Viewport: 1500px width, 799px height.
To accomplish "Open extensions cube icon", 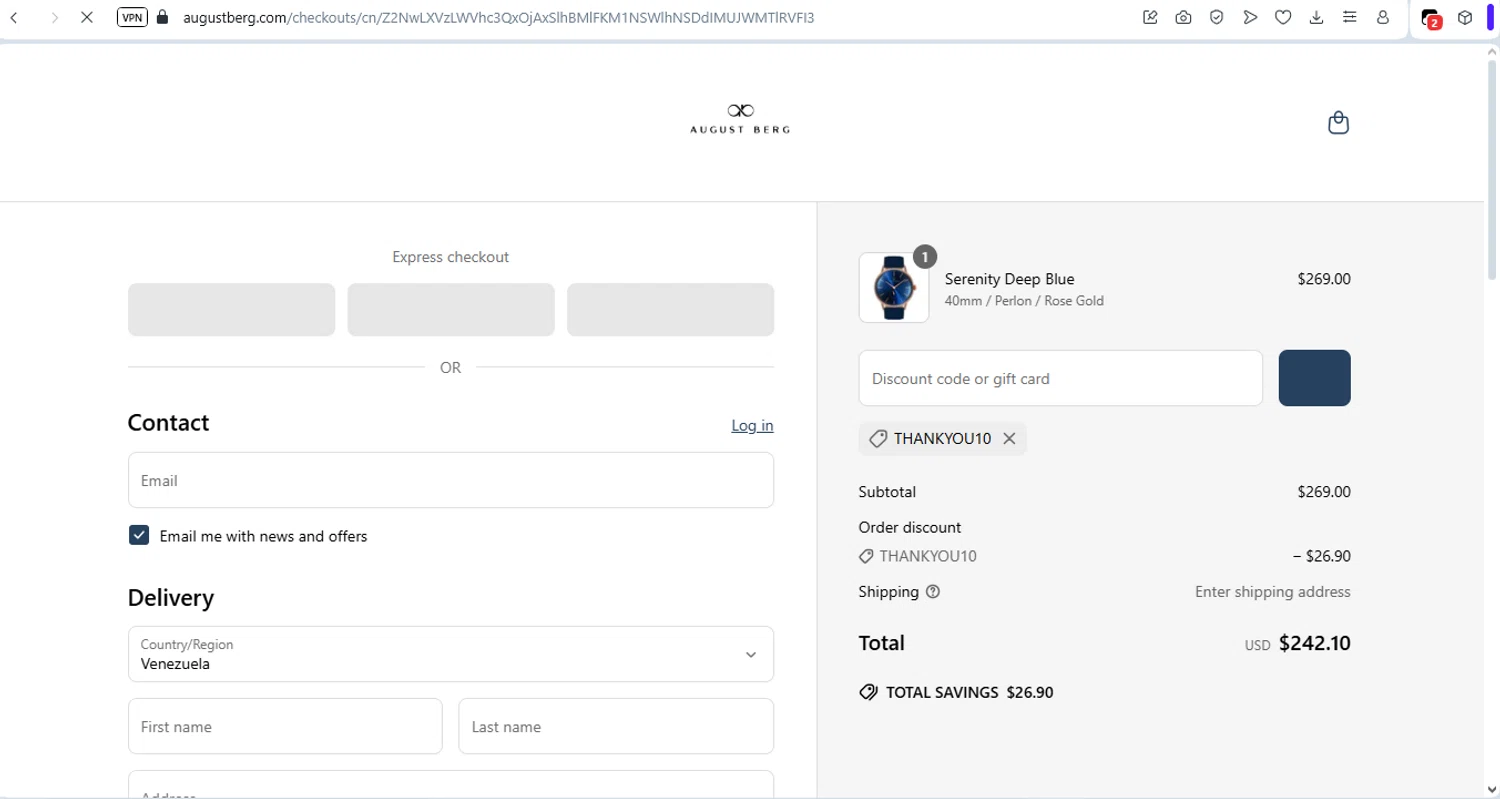I will pos(1465,17).
